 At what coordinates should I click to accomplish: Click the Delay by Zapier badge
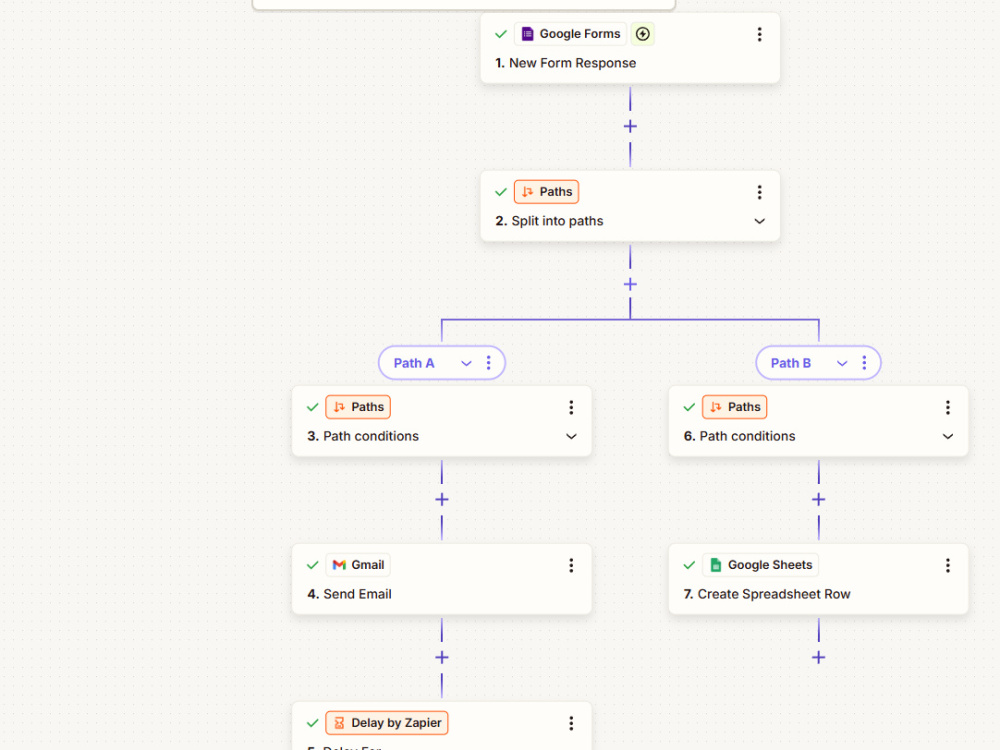(x=387, y=723)
